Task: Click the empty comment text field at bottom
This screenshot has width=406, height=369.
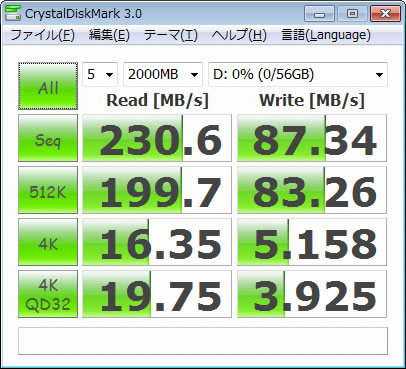Action: 203,341
